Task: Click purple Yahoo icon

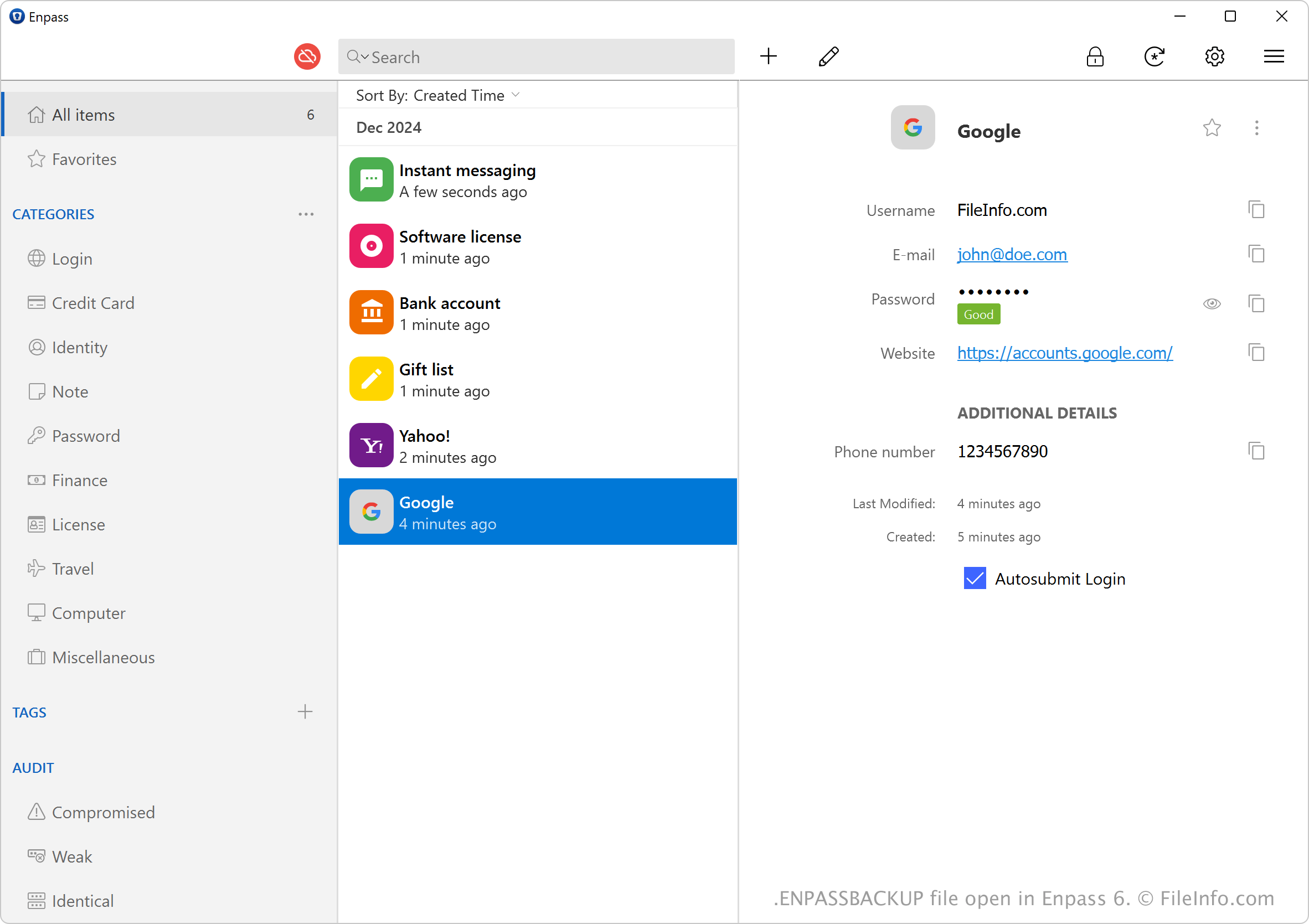Action: click(x=371, y=445)
